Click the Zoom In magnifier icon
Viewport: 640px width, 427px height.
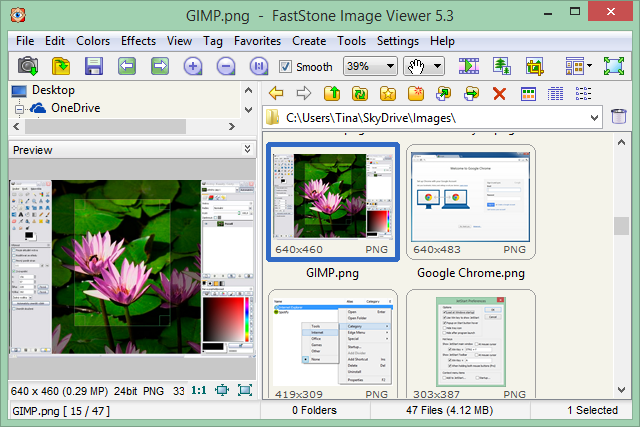pos(194,67)
